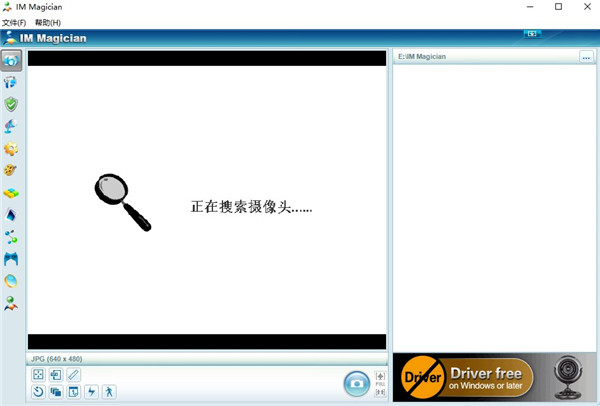This screenshot has height=406, width=600.
Task: Click the small button in the blue header
Action: pos(531,35)
